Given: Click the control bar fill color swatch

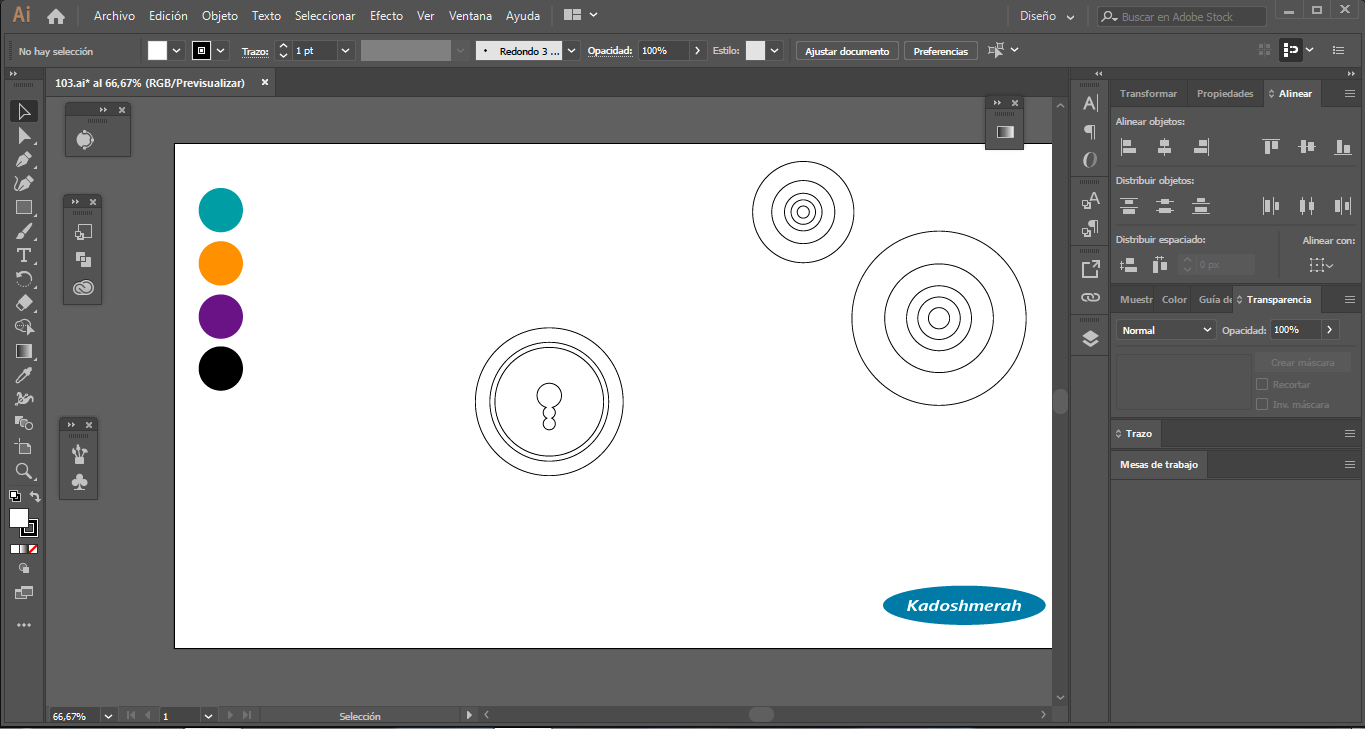Looking at the screenshot, I should tap(158, 50).
